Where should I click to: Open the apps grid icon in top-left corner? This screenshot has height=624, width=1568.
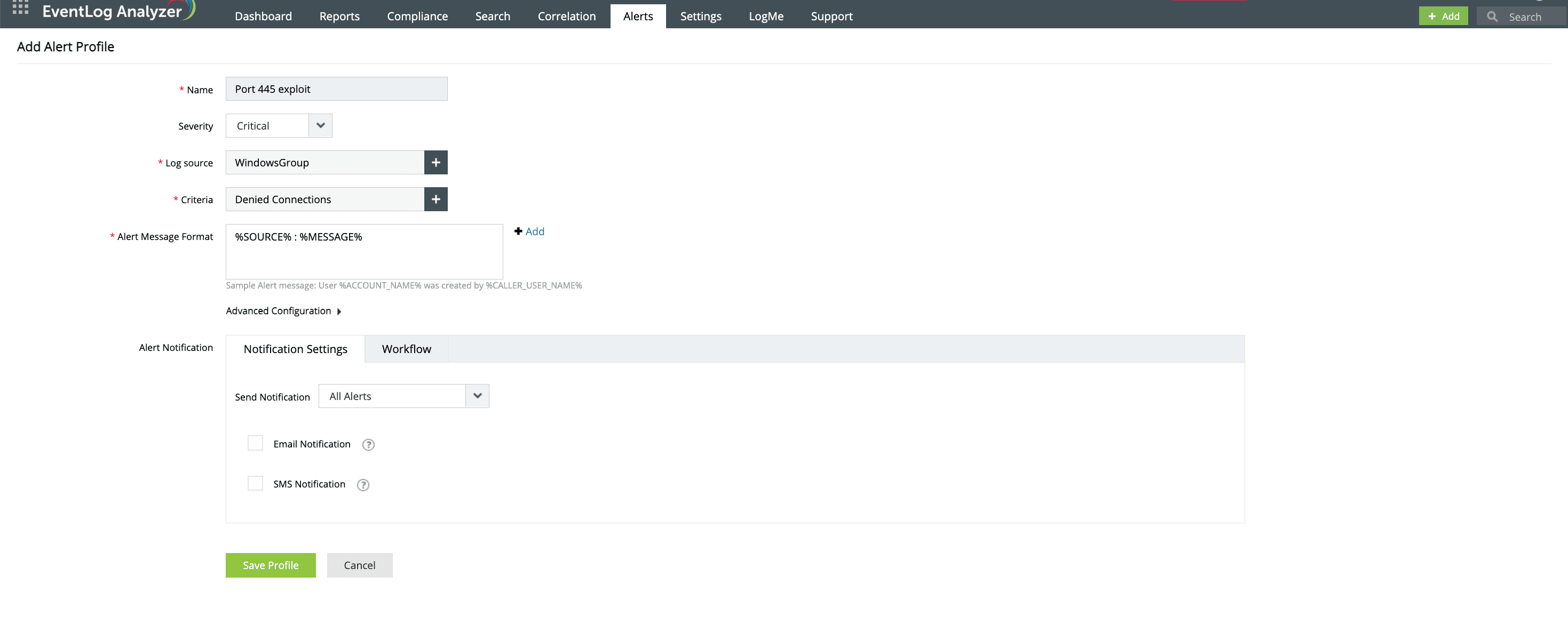coord(20,9)
